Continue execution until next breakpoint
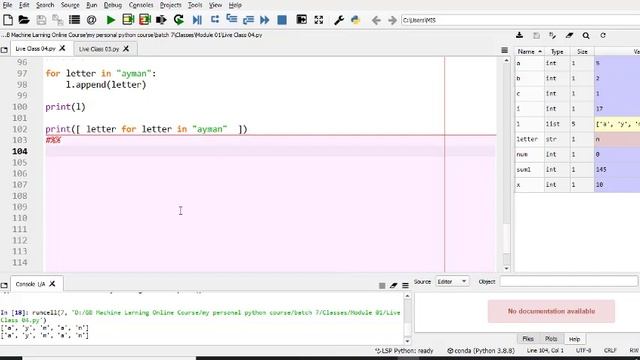 (x=264, y=20)
